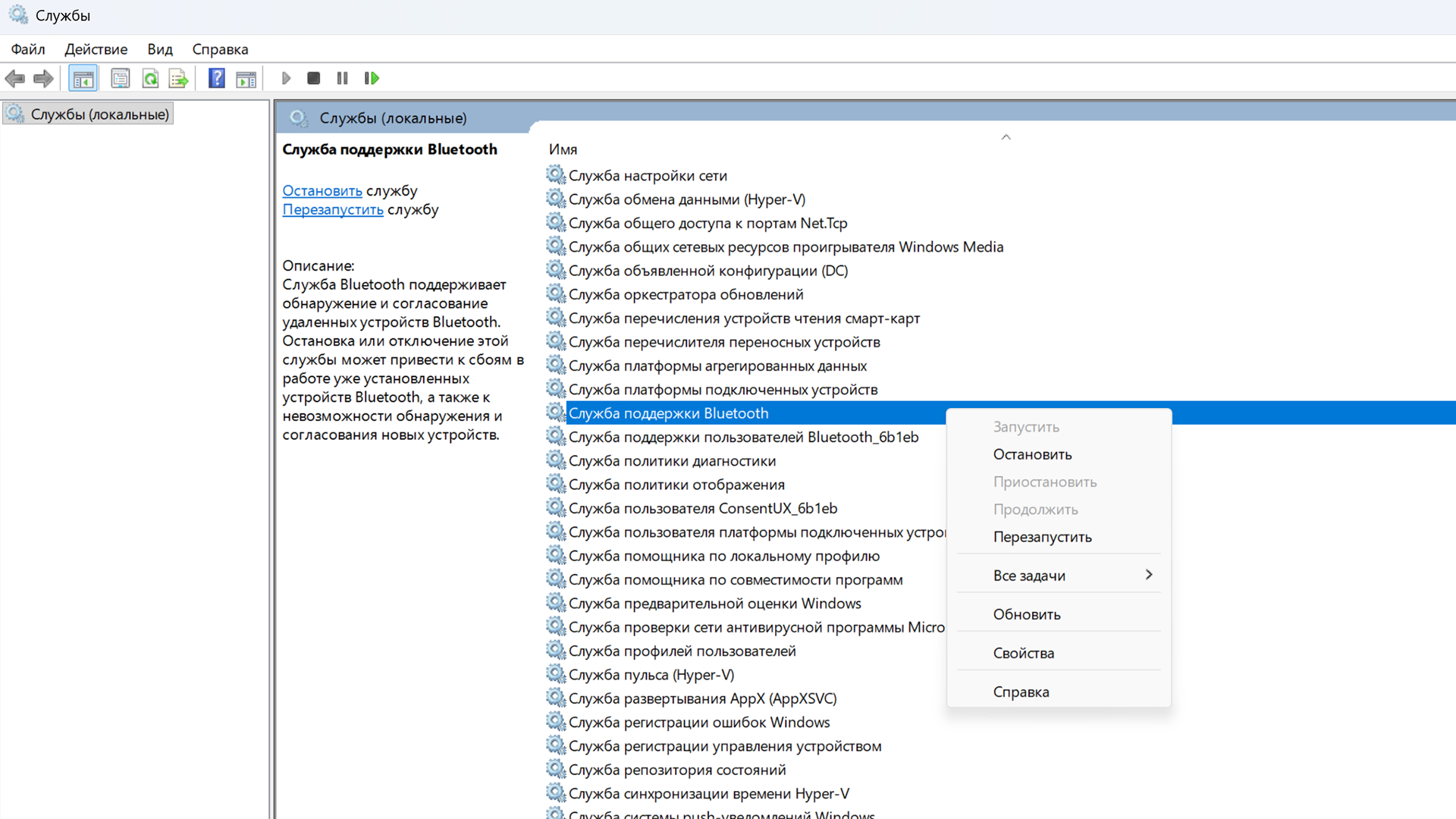
Task: Sort list by the Имя column header
Action: tap(563, 149)
